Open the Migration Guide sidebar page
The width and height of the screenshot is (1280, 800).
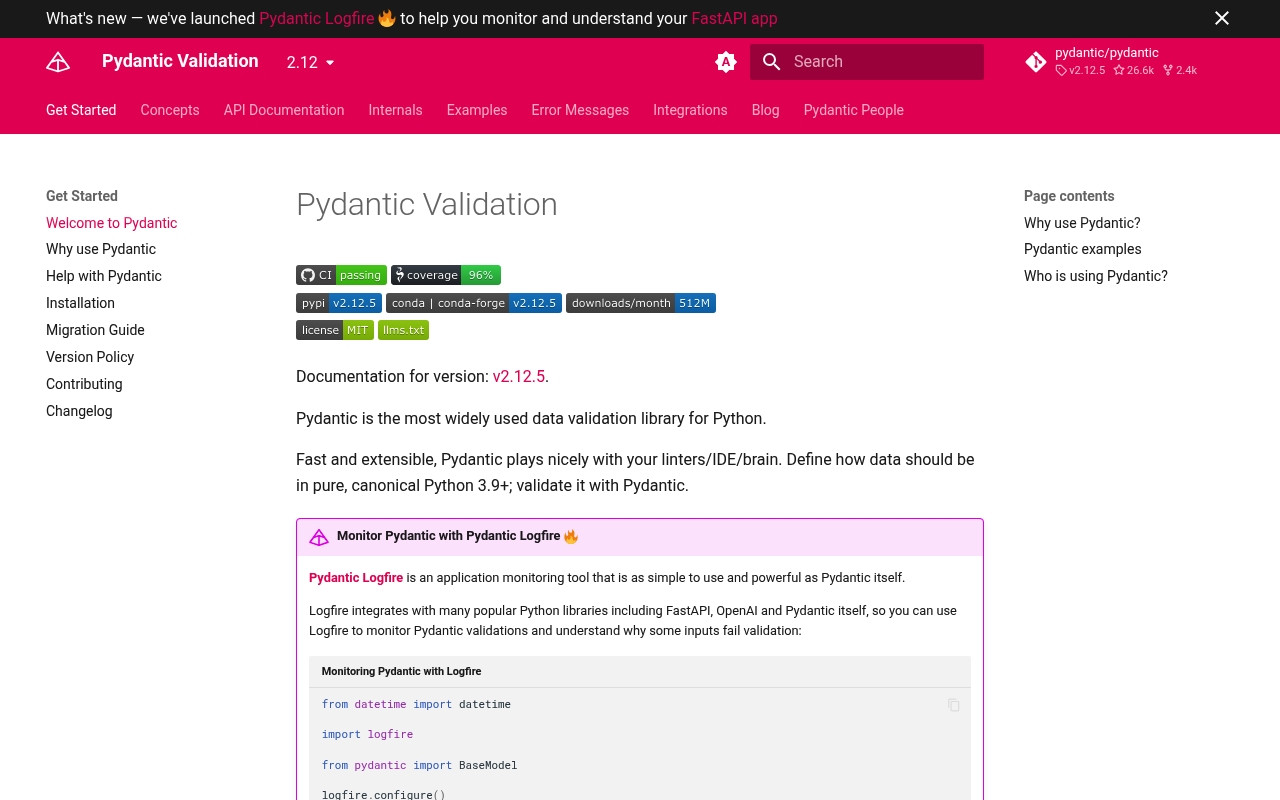95,330
